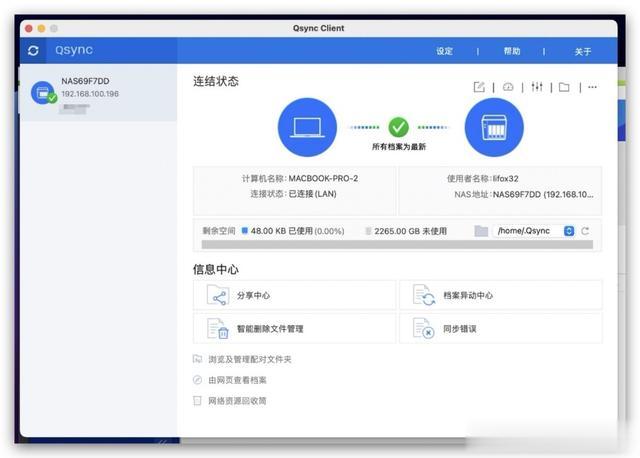This screenshot has width=640, height=458.
Task: Open 智能删除文件管理
Action: [294, 329]
